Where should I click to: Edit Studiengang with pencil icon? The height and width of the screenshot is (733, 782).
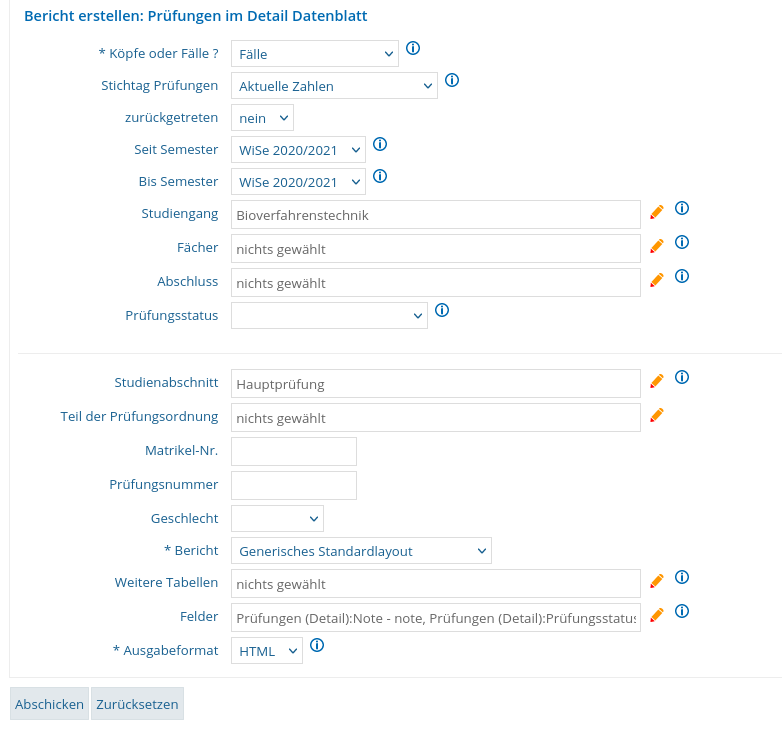coord(657,212)
